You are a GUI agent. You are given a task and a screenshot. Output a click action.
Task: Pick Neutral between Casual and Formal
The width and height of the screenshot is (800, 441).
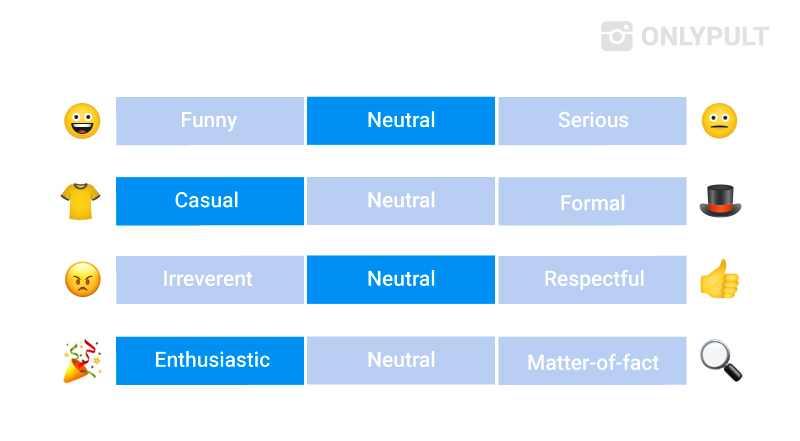(401, 201)
